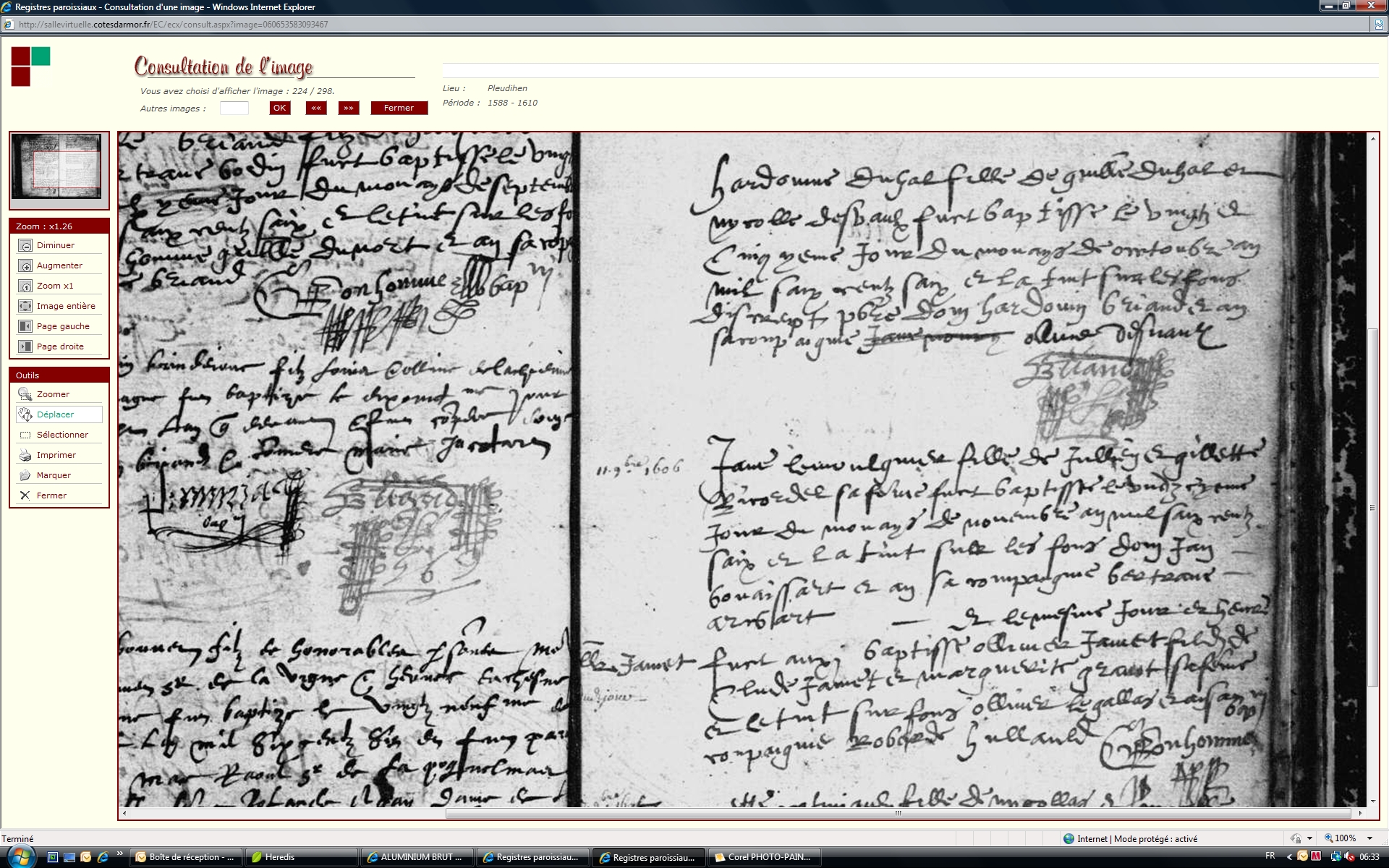This screenshot has width=1389, height=868.
Task: Open the 100% browser zoom level dropdown
Action: pyautogui.click(x=1369, y=839)
